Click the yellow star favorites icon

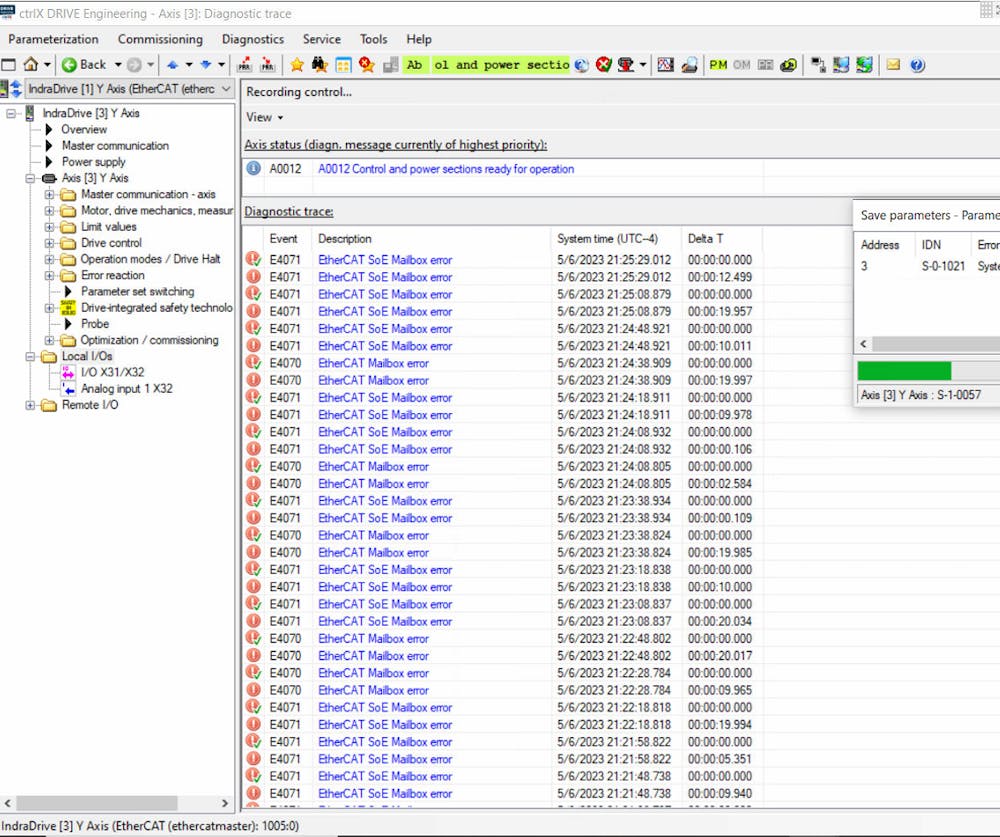pyautogui.click(x=297, y=65)
